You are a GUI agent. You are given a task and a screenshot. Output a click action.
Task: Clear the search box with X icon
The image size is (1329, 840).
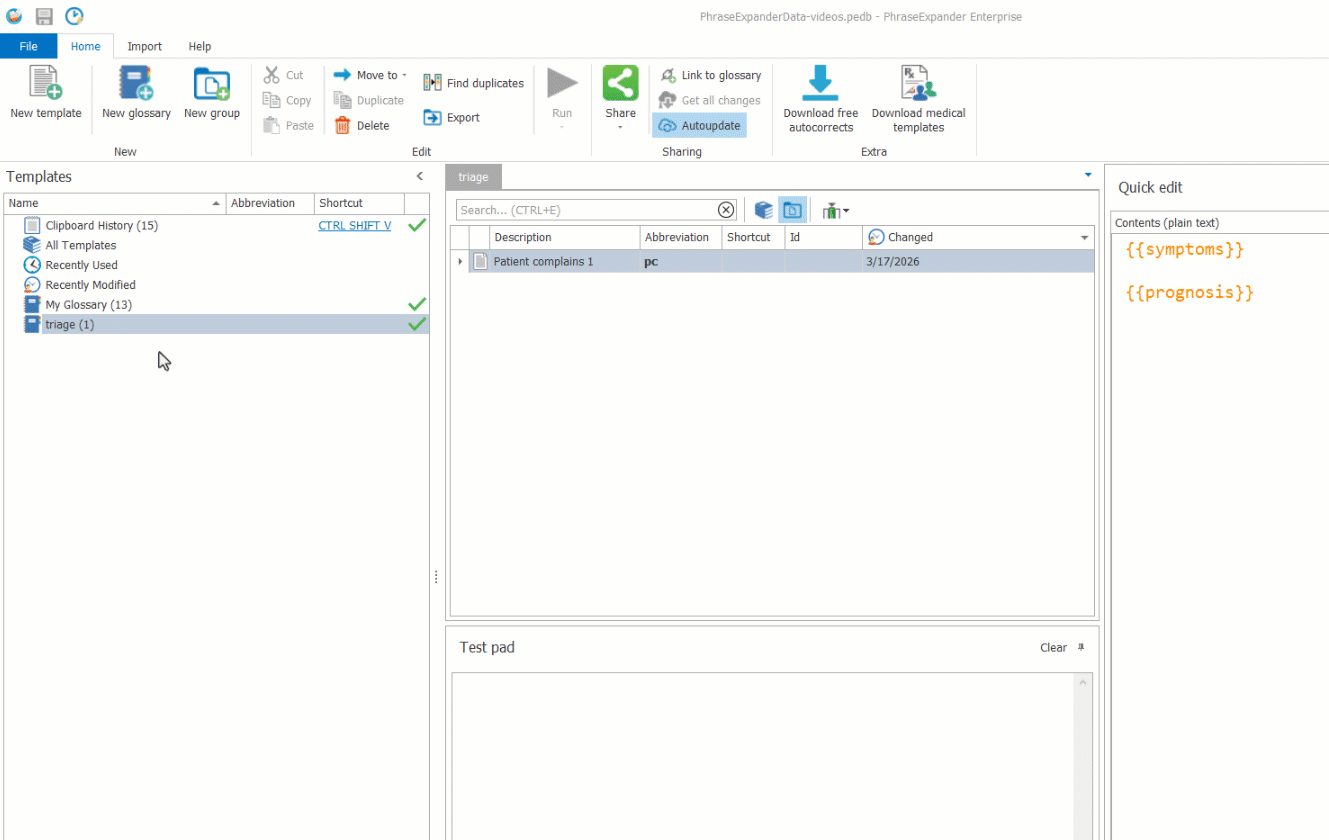[726, 210]
